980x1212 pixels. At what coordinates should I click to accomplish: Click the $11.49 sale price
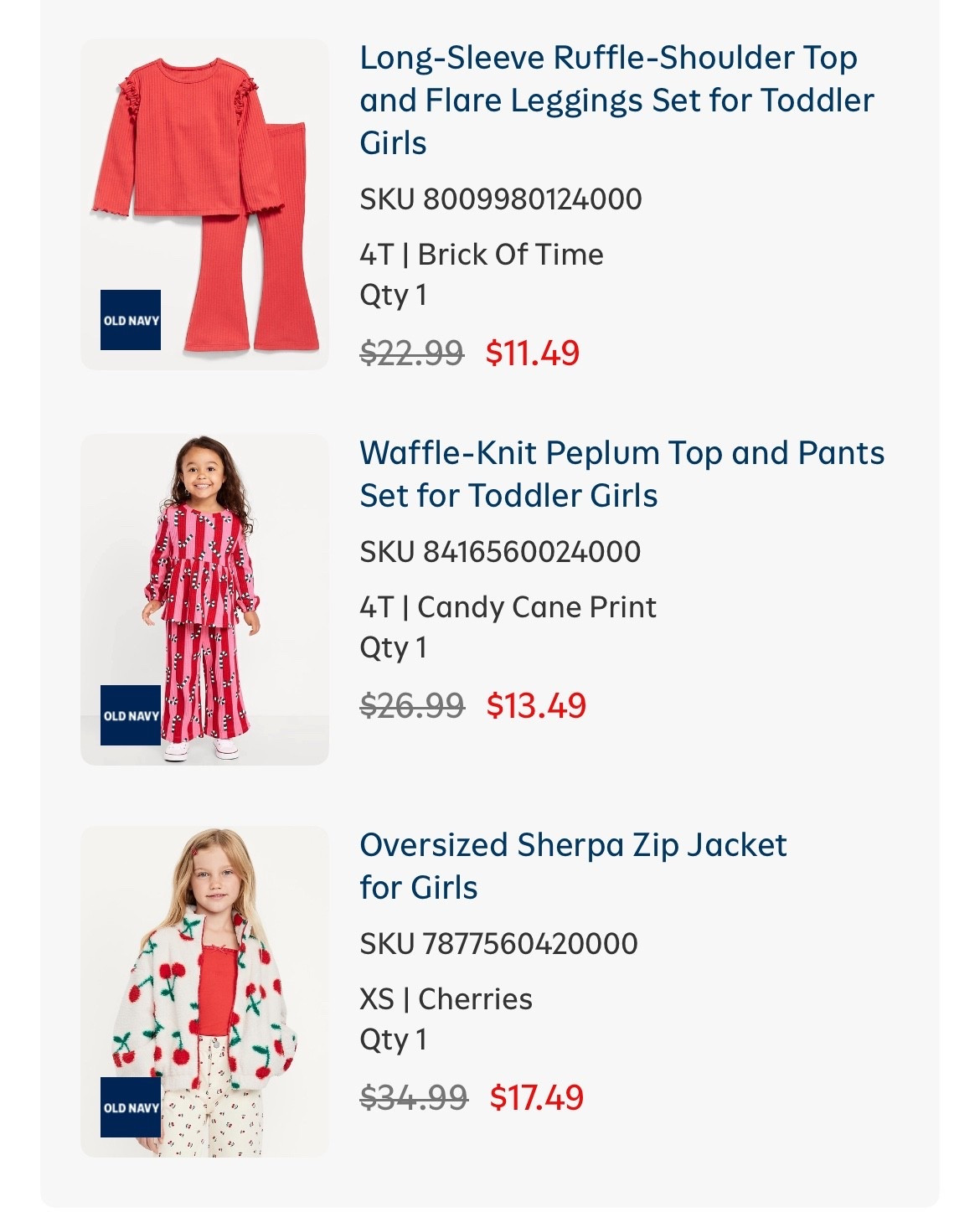[x=533, y=353]
